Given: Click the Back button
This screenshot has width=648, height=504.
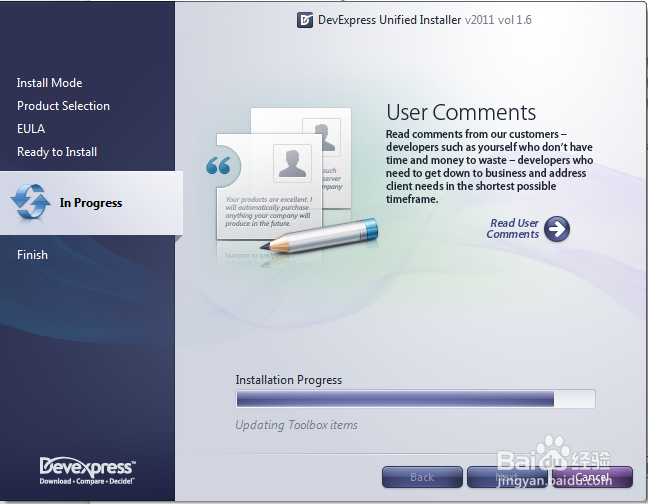Looking at the screenshot, I should pos(422,477).
